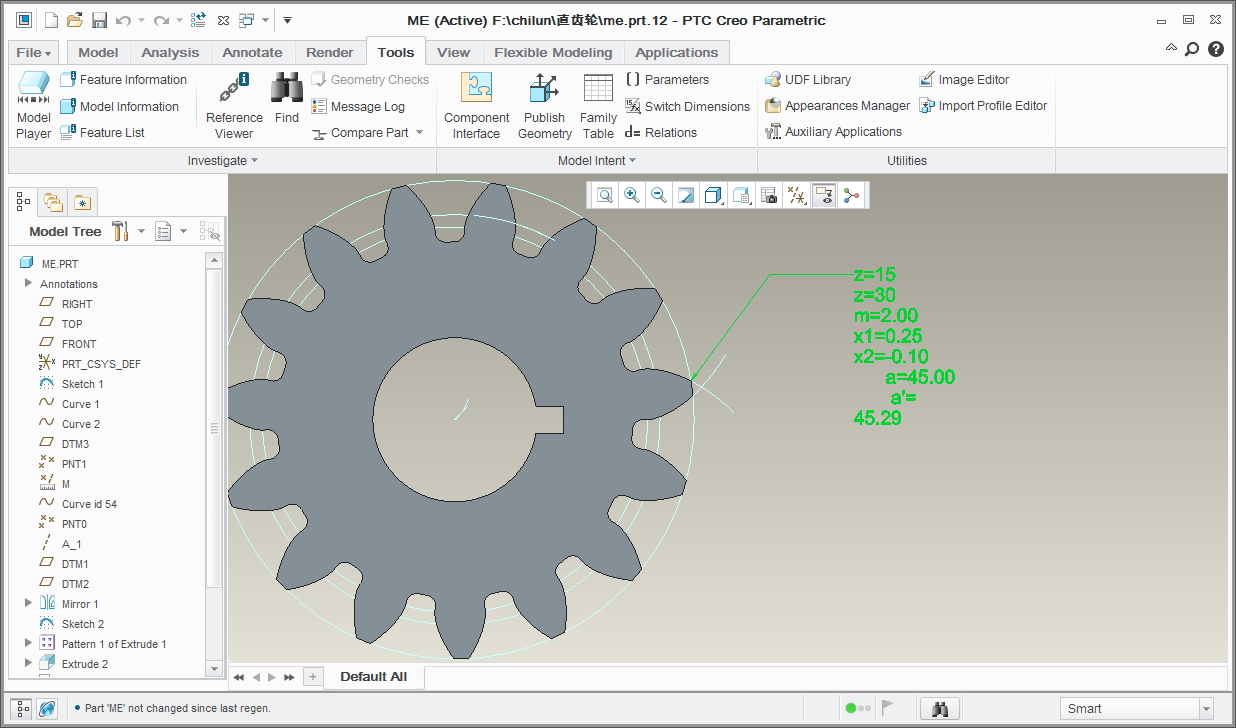Open the Model Player tool
Viewport: 1236px width, 728px height.
(x=34, y=105)
